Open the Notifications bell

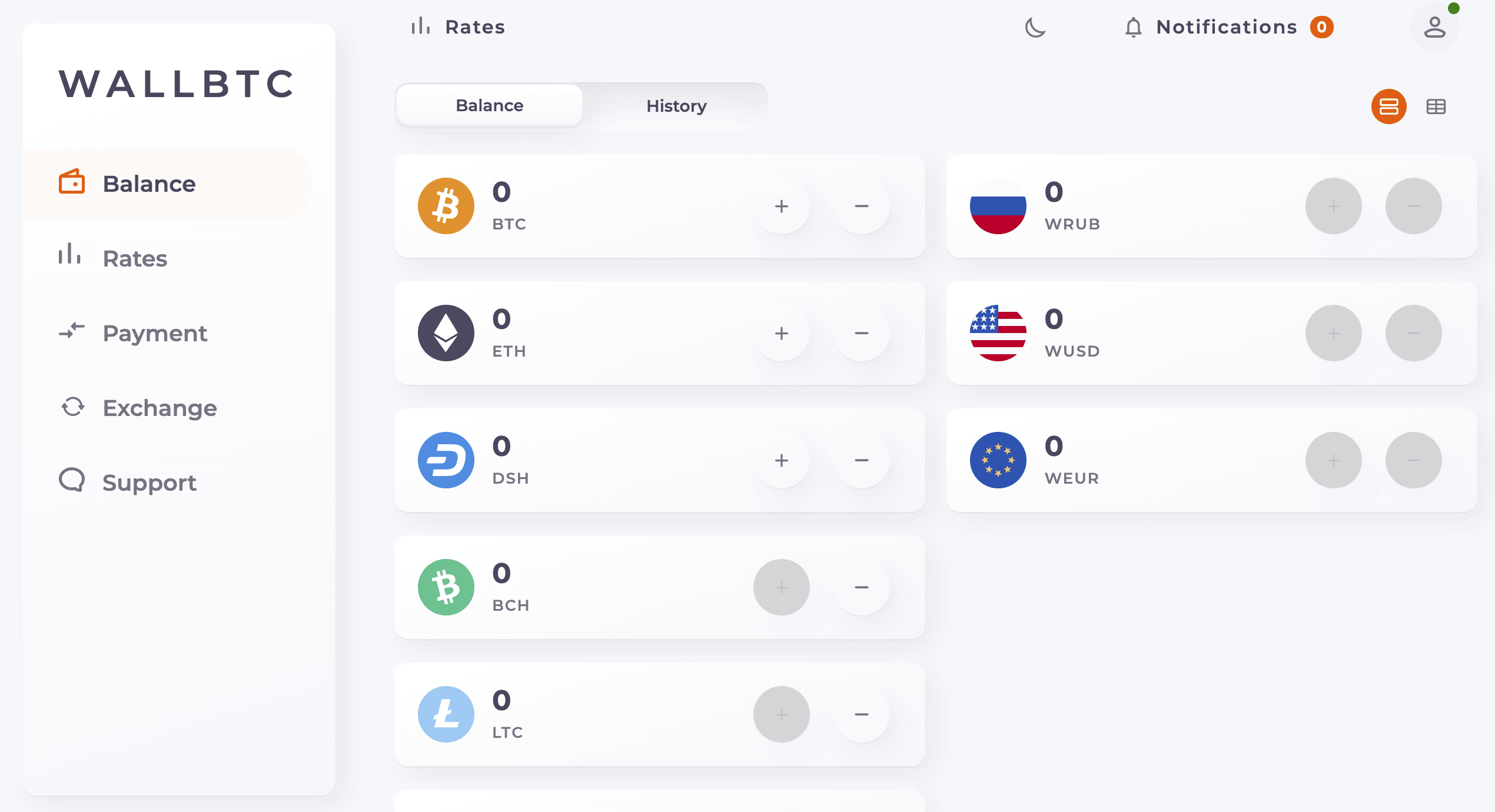(1133, 27)
